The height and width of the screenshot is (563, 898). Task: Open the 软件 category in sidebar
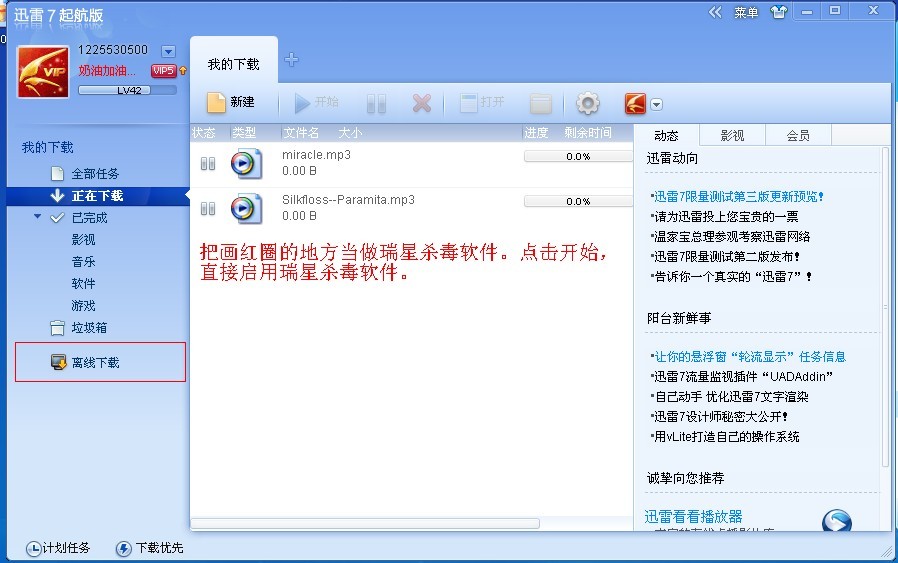coord(84,284)
